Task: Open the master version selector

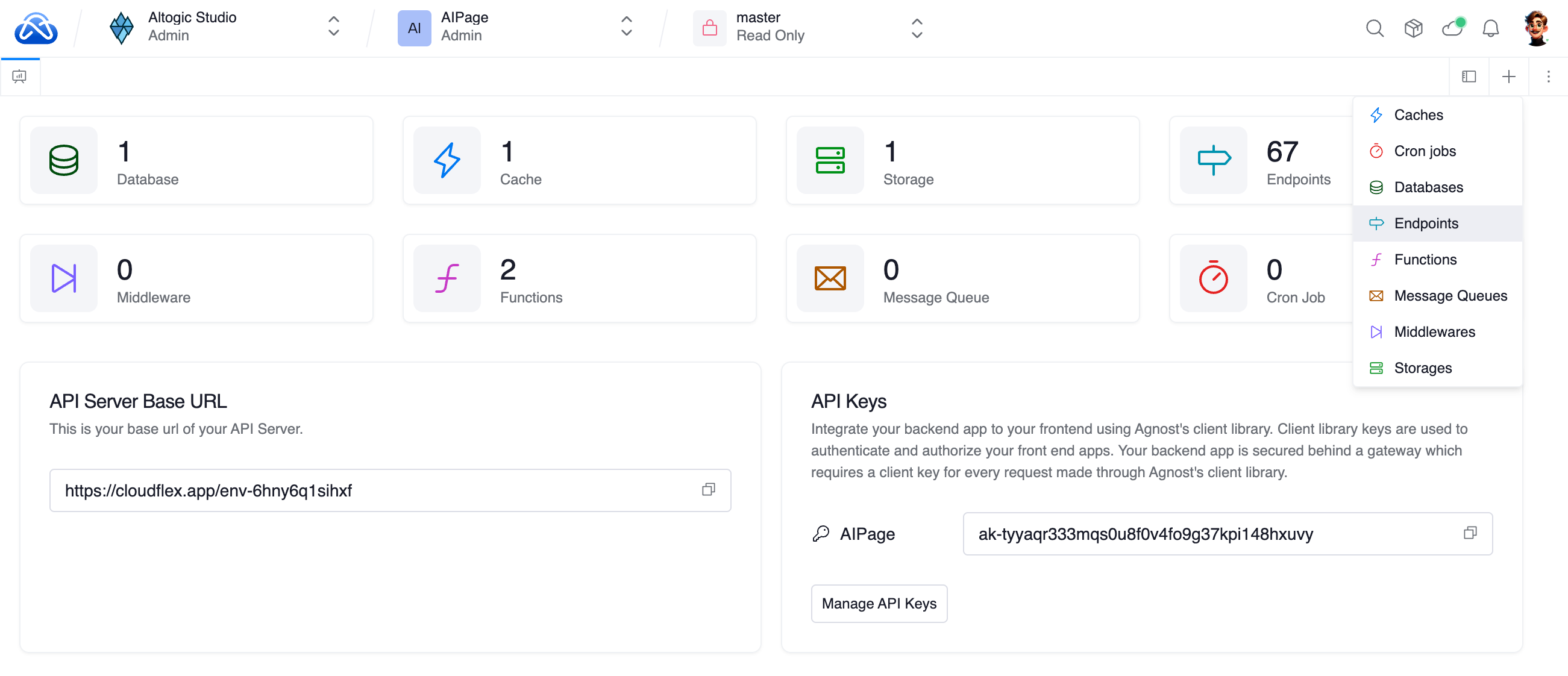Action: [917, 28]
